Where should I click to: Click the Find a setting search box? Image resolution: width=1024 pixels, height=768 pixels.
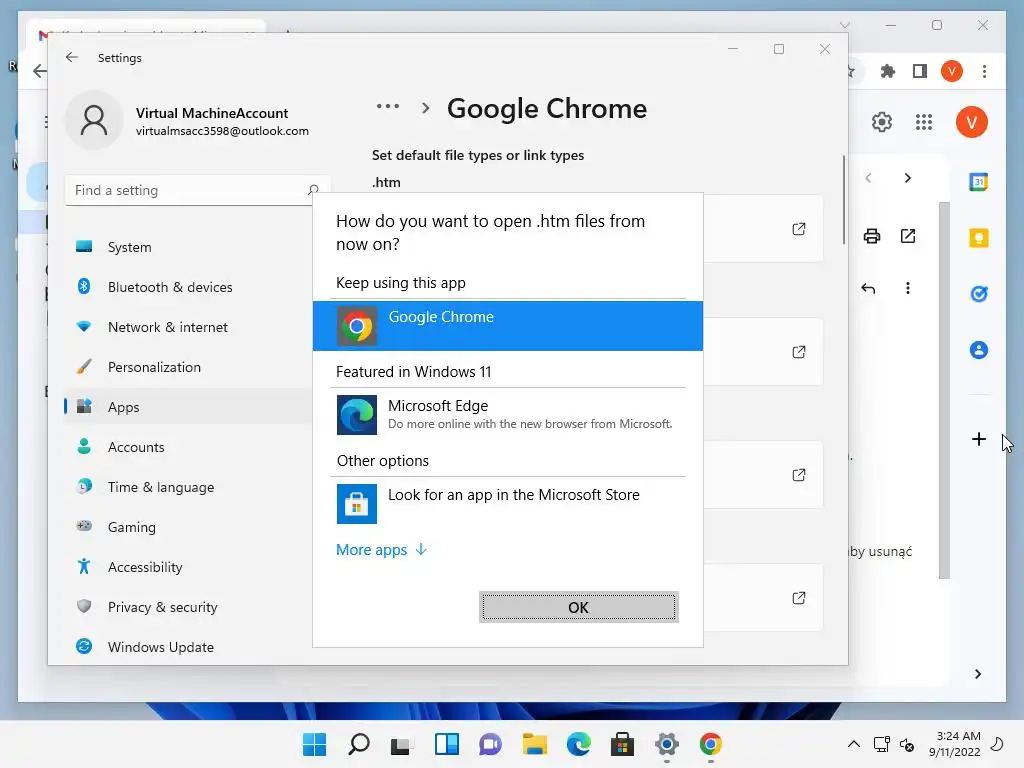198,190
